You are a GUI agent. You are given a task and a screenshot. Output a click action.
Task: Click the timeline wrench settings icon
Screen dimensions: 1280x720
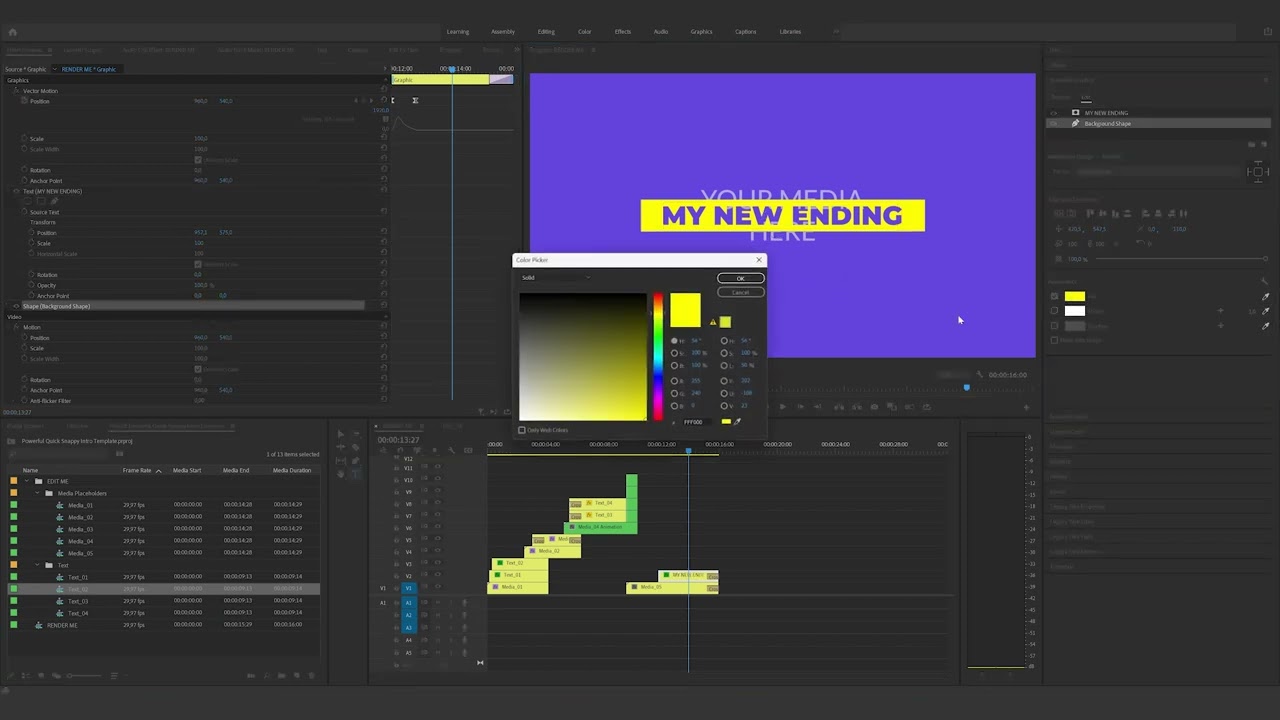pos(451,450)
